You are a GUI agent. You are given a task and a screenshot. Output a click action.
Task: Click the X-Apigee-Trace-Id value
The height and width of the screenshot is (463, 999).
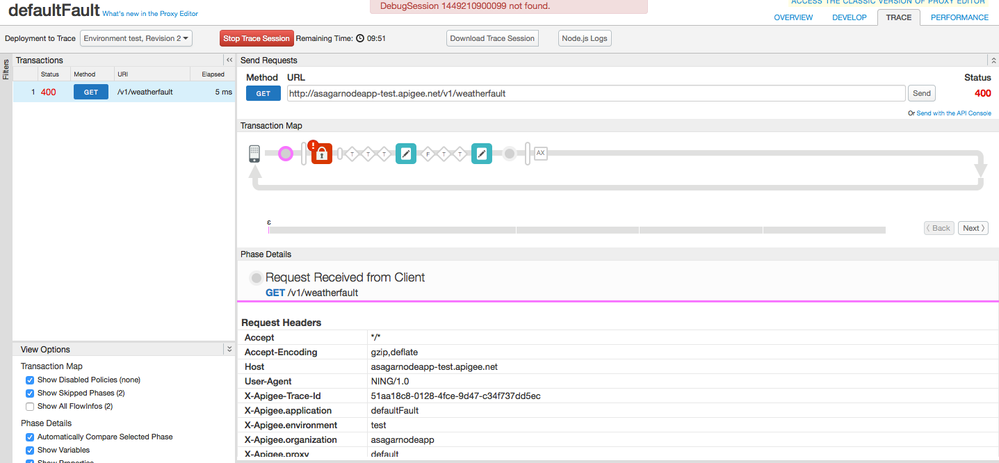(456, 396)
